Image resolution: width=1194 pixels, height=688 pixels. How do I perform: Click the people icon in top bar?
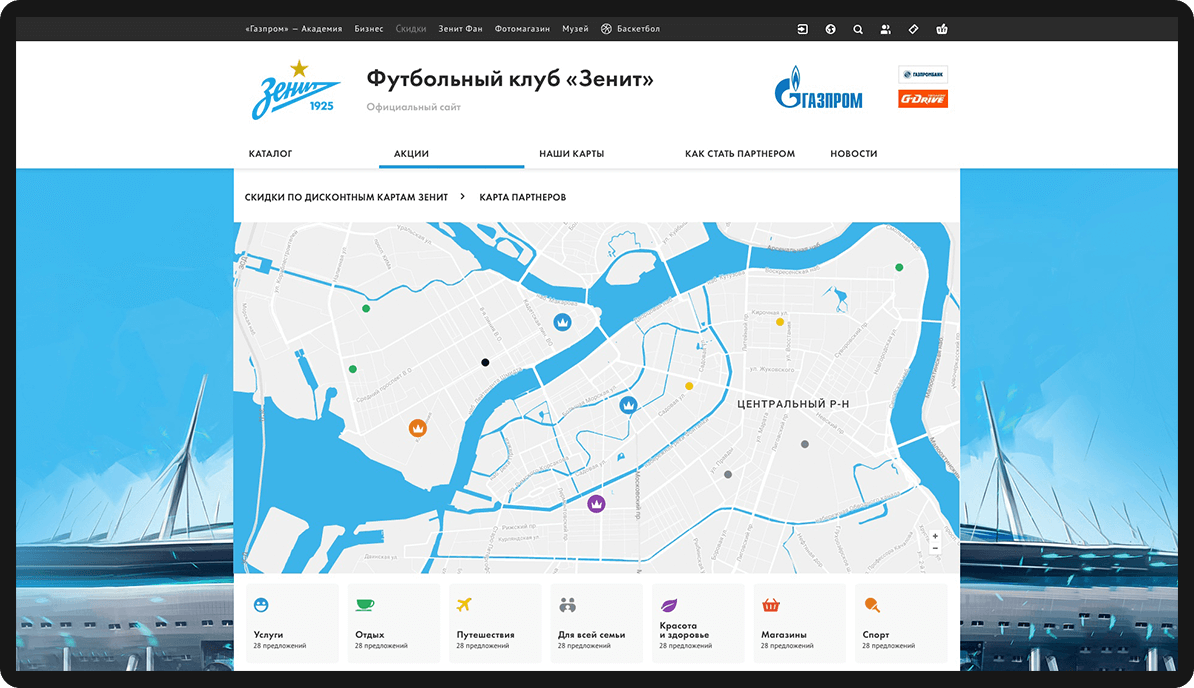coord(886,29)
